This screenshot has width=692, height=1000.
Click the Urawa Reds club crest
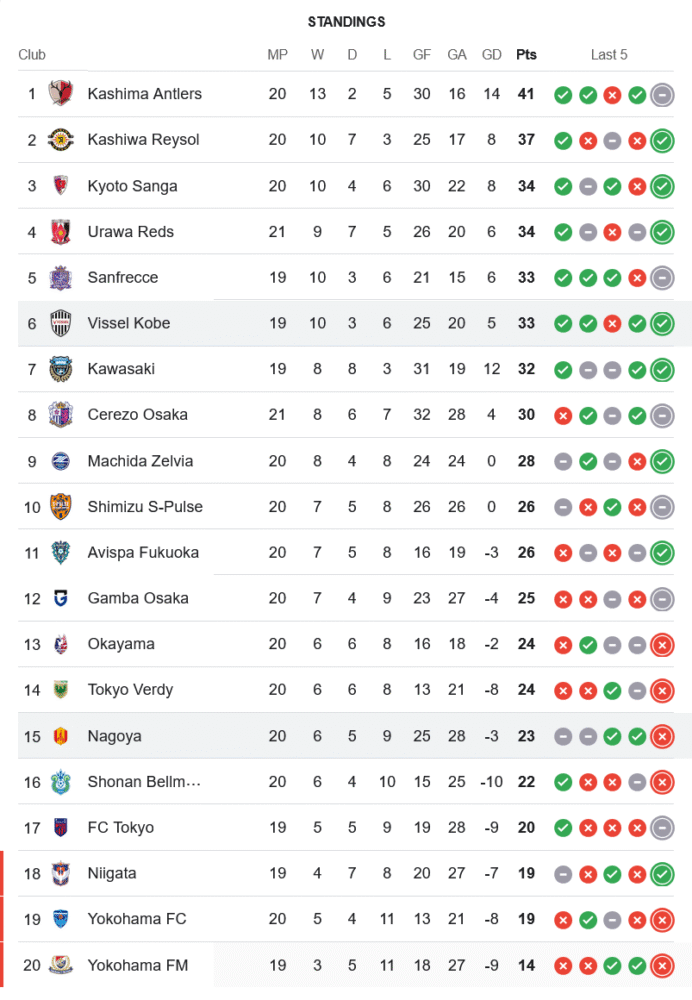61,232
